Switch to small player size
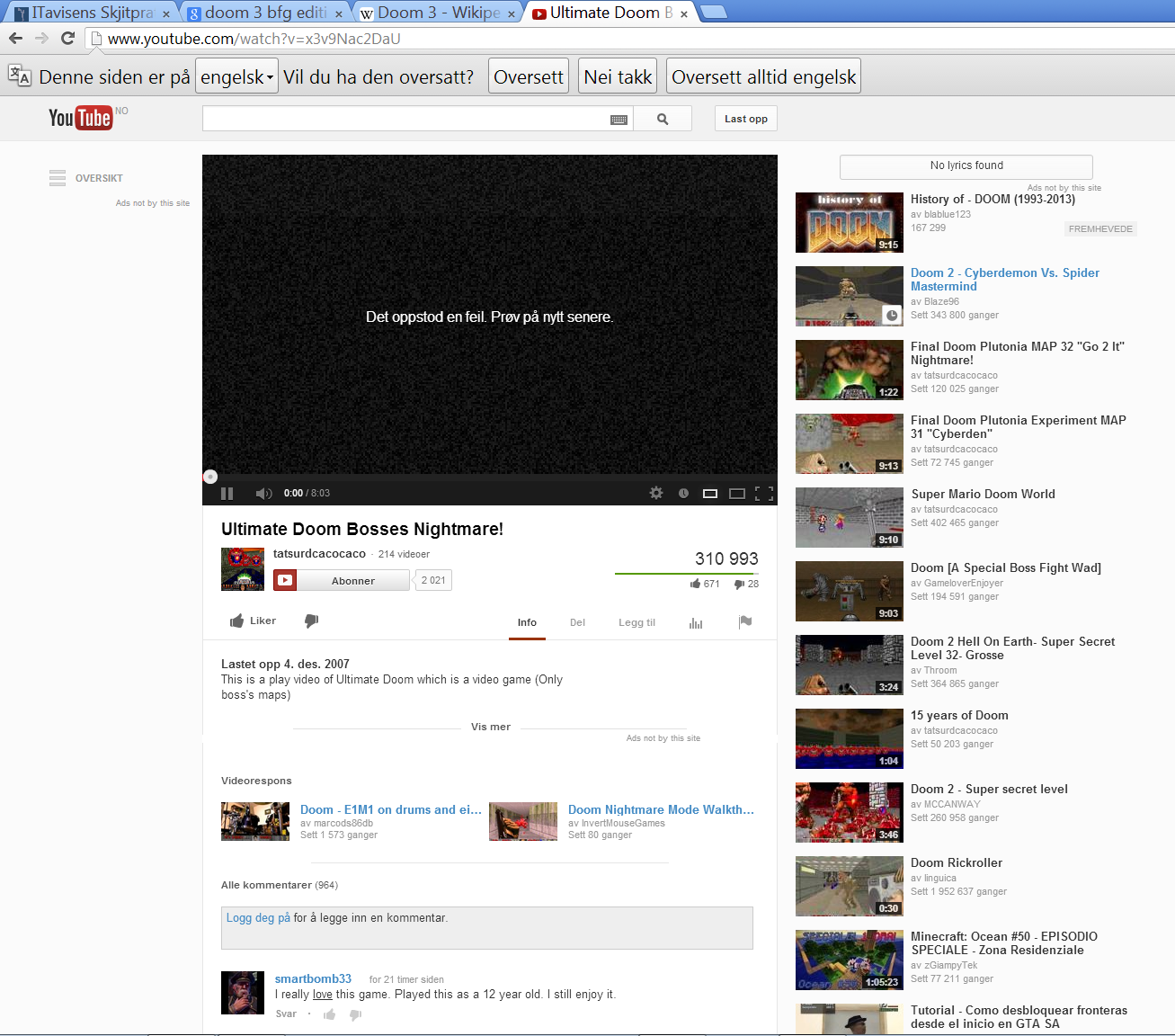Image resolution: width=1175 pixels, height=1036 pixels. tap(710, 493)
